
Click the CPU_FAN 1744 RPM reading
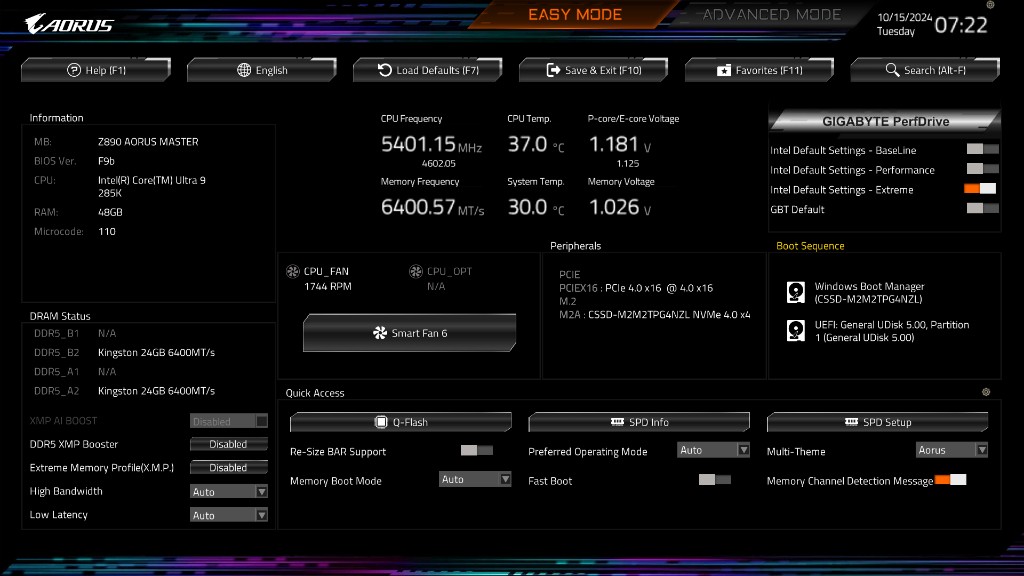[328, 287]
